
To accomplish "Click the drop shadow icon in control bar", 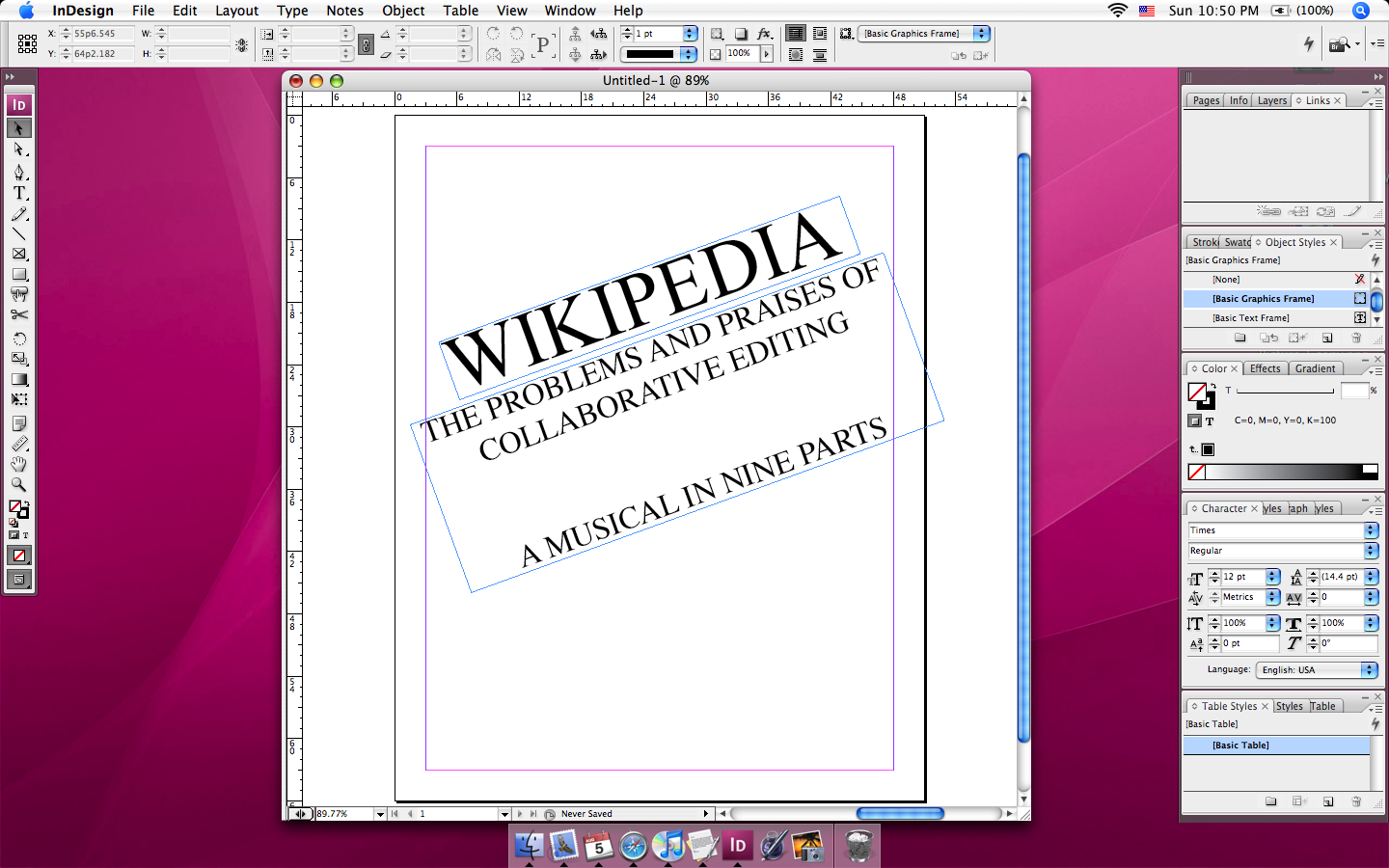I will pyautogui.click(x=740, y=34).
